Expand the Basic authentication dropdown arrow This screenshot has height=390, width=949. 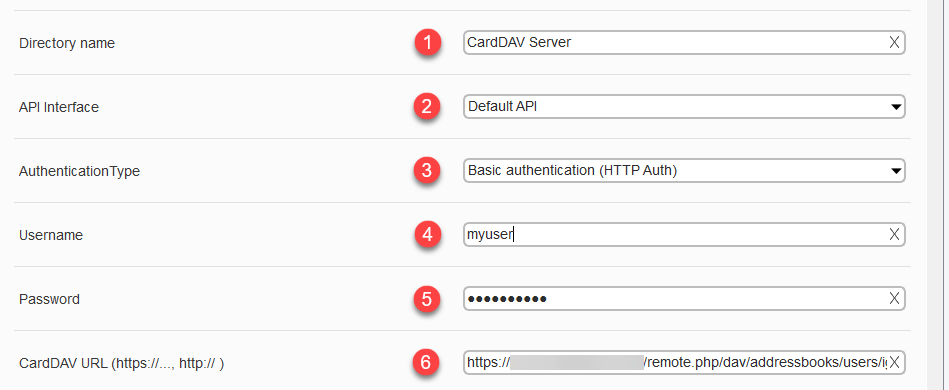coord(896,171)
